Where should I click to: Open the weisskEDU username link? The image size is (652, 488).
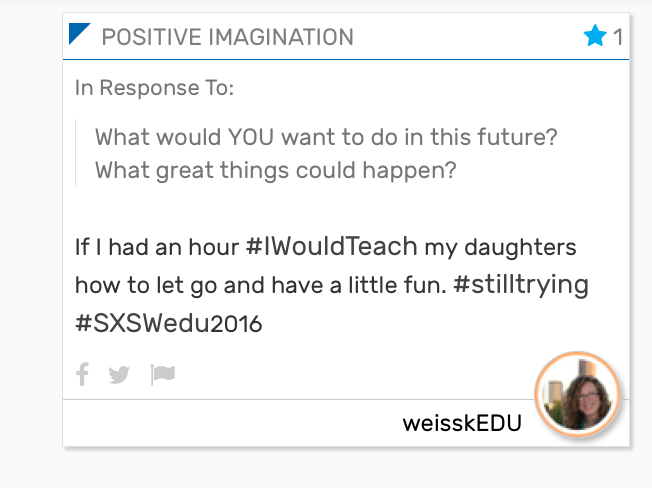[x=462, y=424]
